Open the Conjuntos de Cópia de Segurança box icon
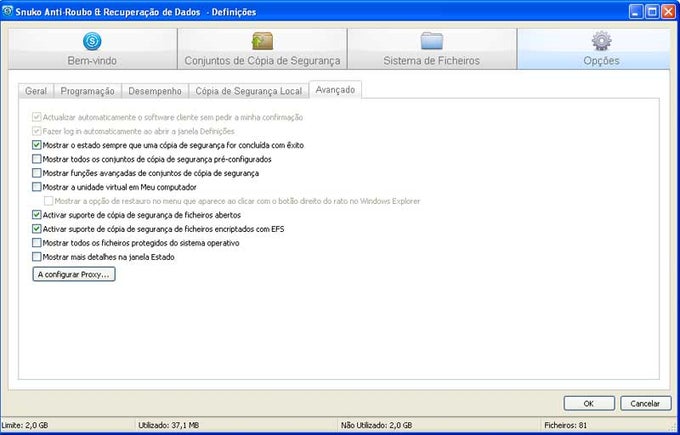Screen dimensions: 680x435 262,41
